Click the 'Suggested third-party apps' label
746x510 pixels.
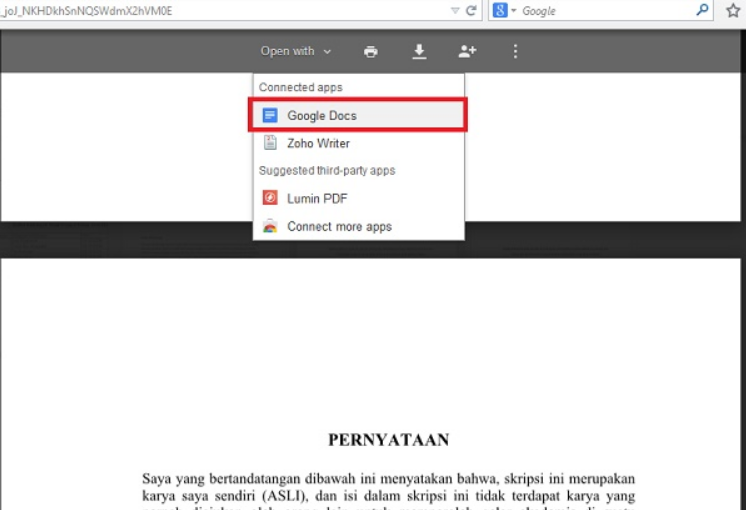pyautogui.click(x=327, y=170)
